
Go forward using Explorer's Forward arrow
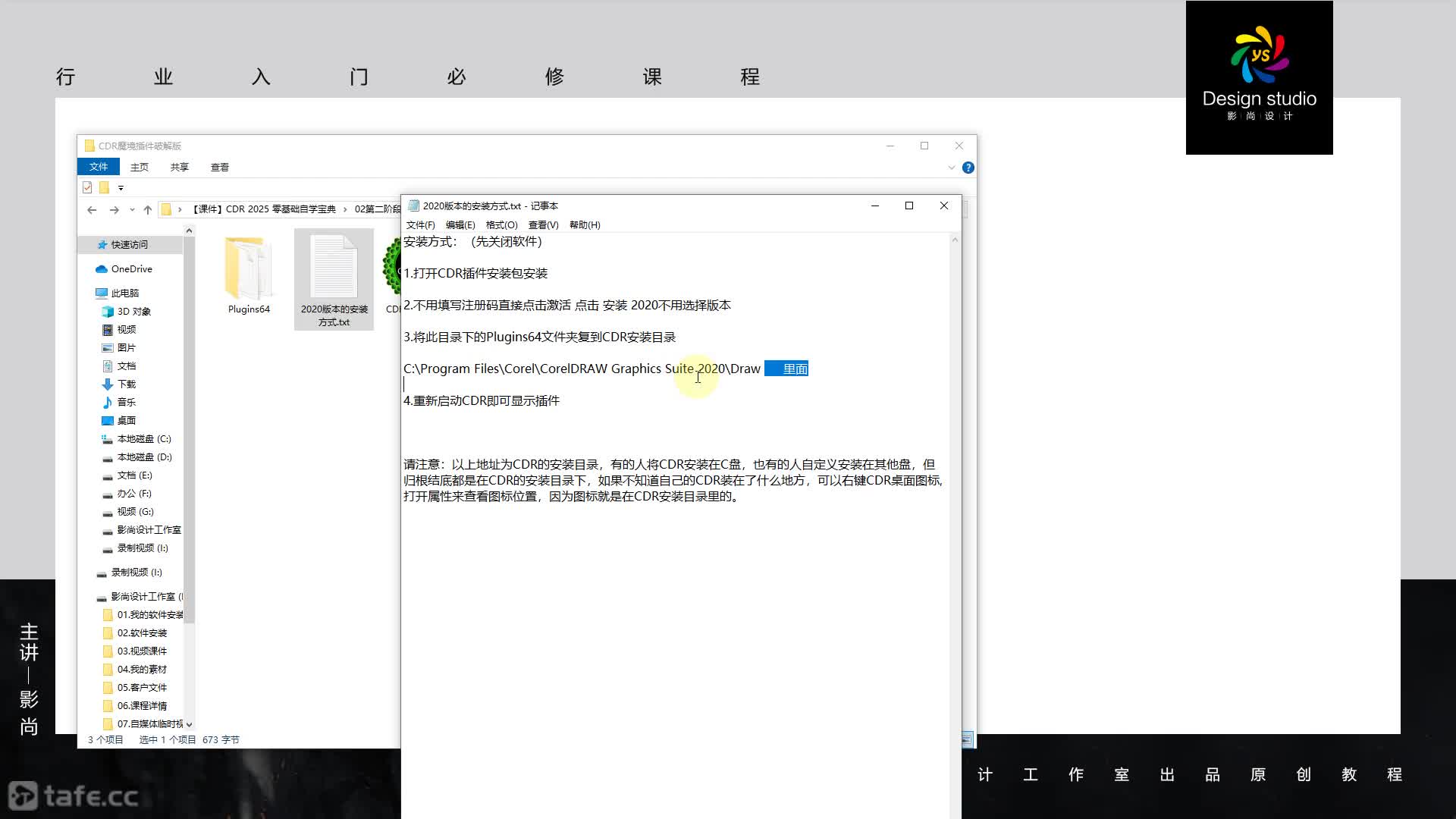click(x=114, y=210)
